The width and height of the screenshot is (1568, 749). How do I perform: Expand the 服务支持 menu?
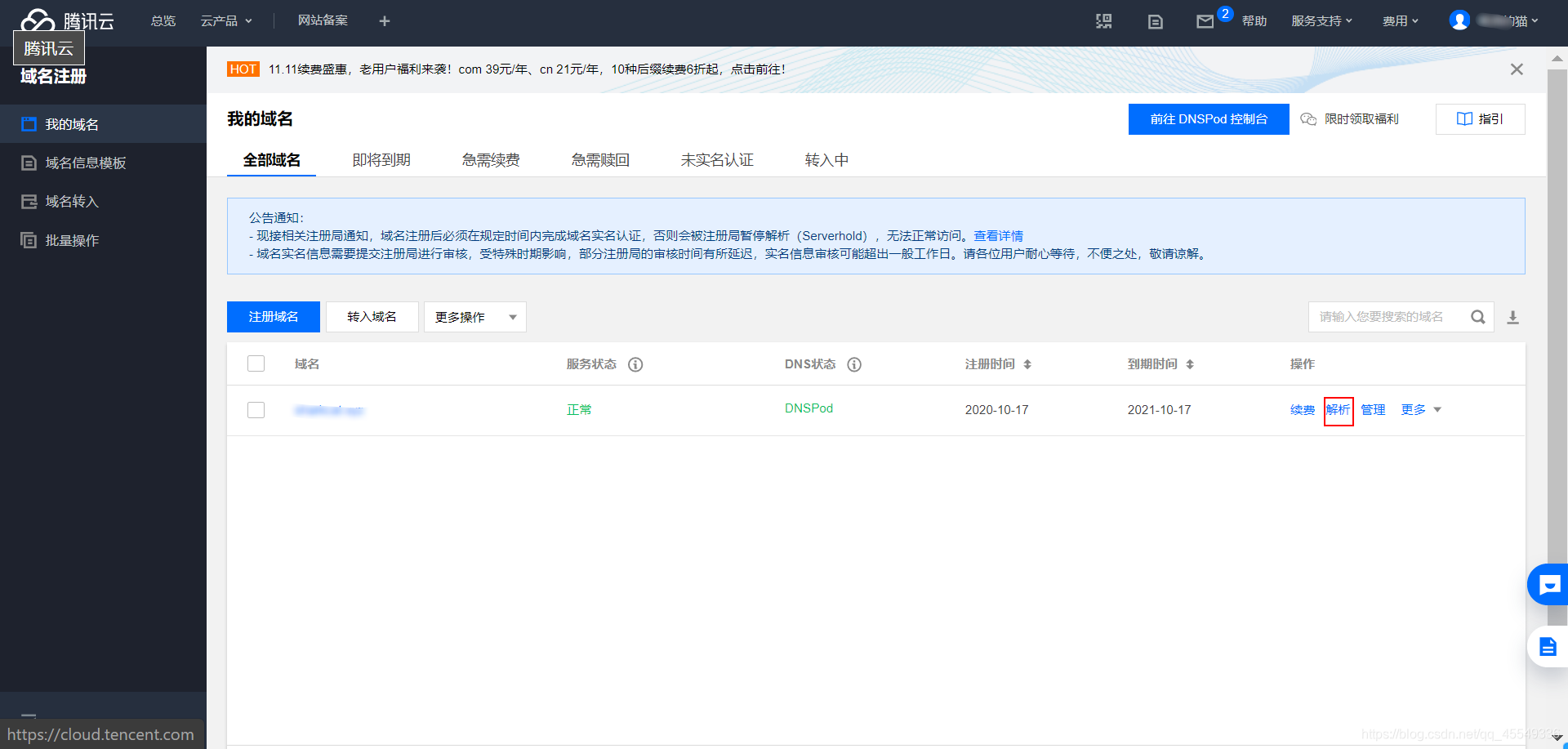click(1321, 21)
